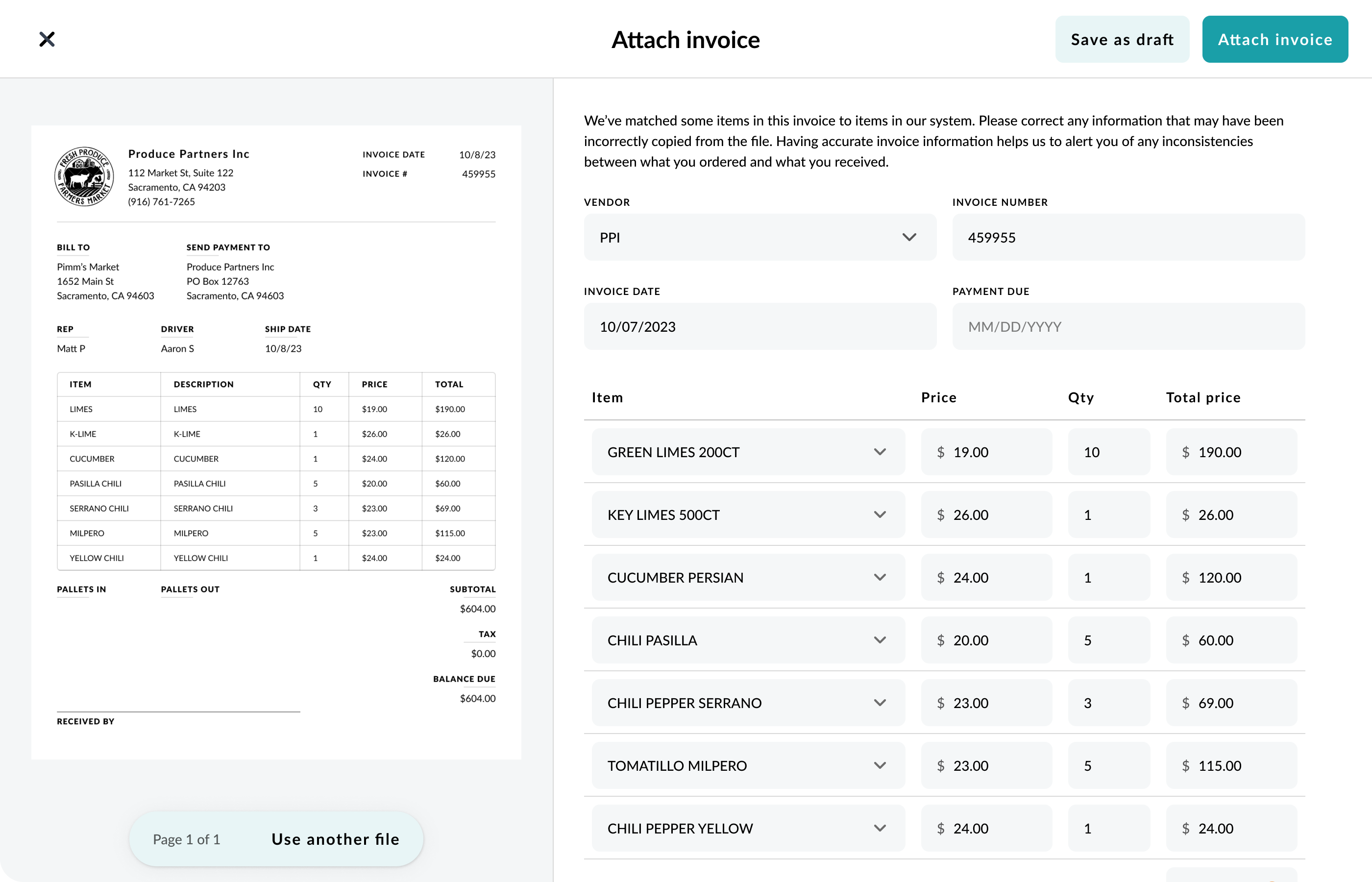Image resolution: width=1372 pixels, height=882 pixels.
Task: Click Attach invoice
Action: pos(1275,39)
